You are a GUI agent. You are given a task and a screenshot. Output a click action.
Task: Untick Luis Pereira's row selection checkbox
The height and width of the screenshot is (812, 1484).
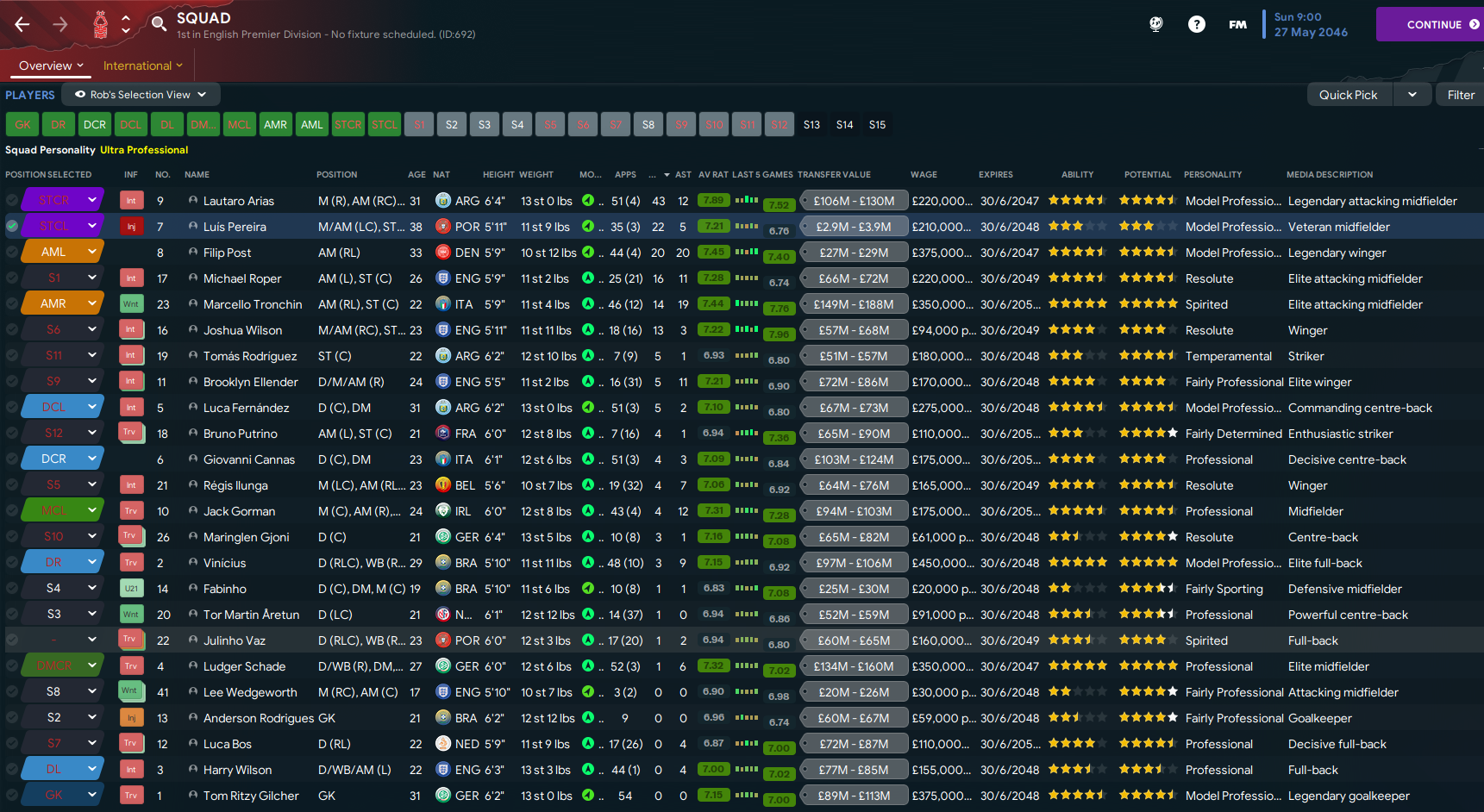point(12,227)
